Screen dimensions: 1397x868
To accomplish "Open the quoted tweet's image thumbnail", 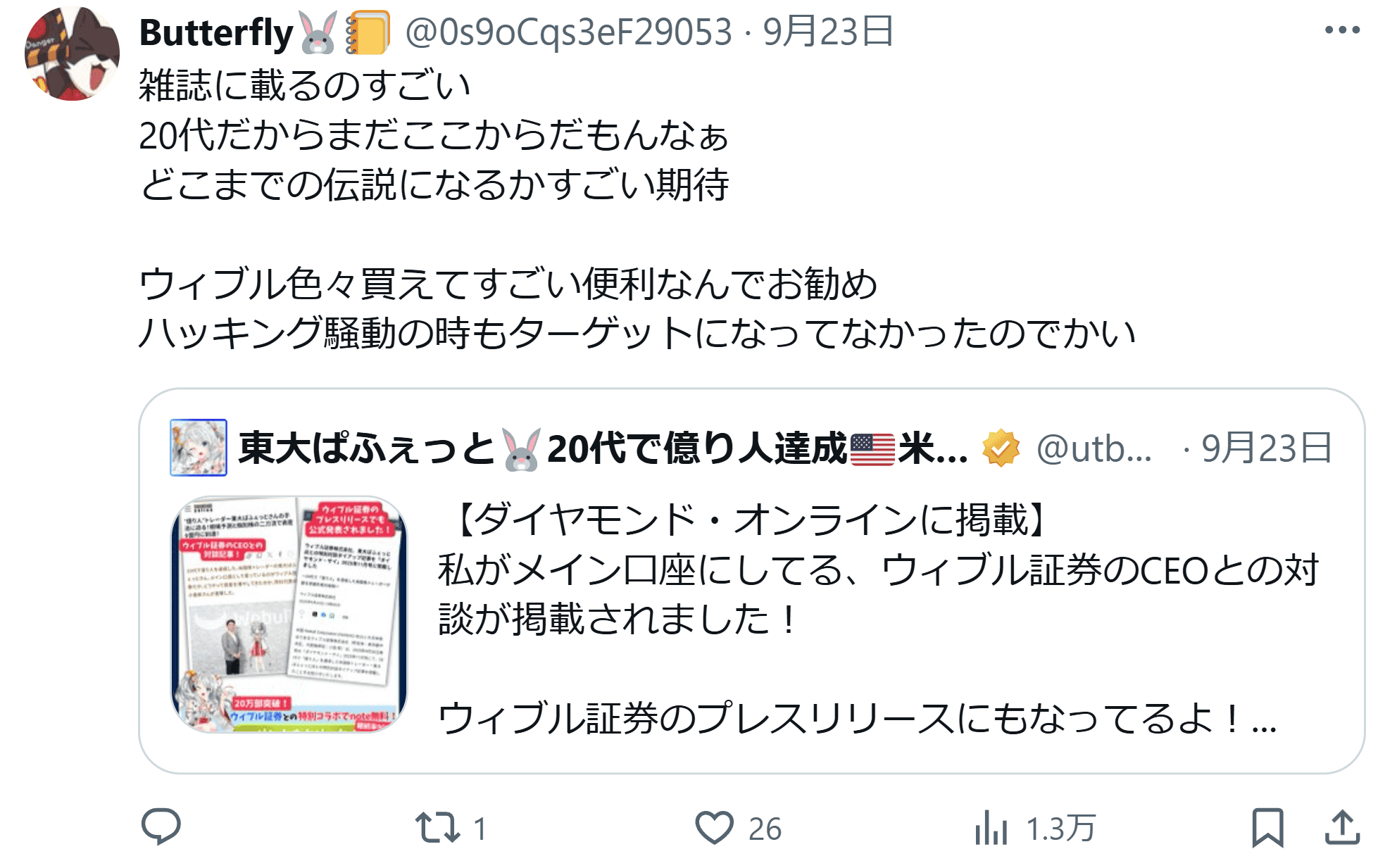I will pyautogui.click(x=289, y=615).
